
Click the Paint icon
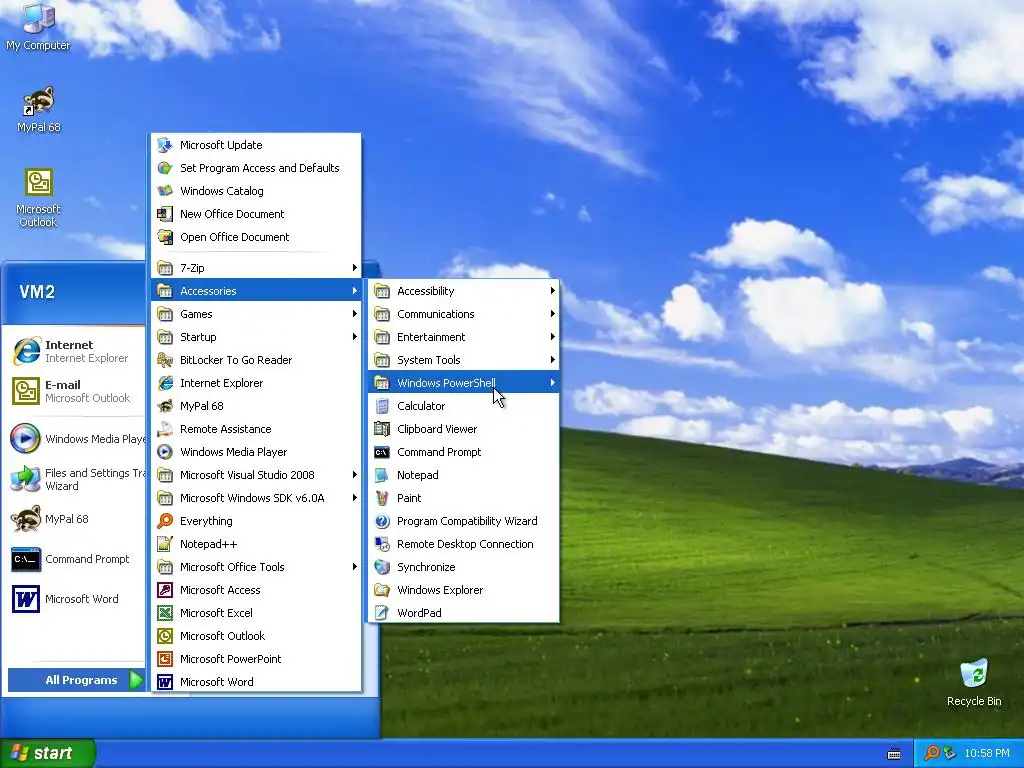pyautogui.click(x=382, y=498)
